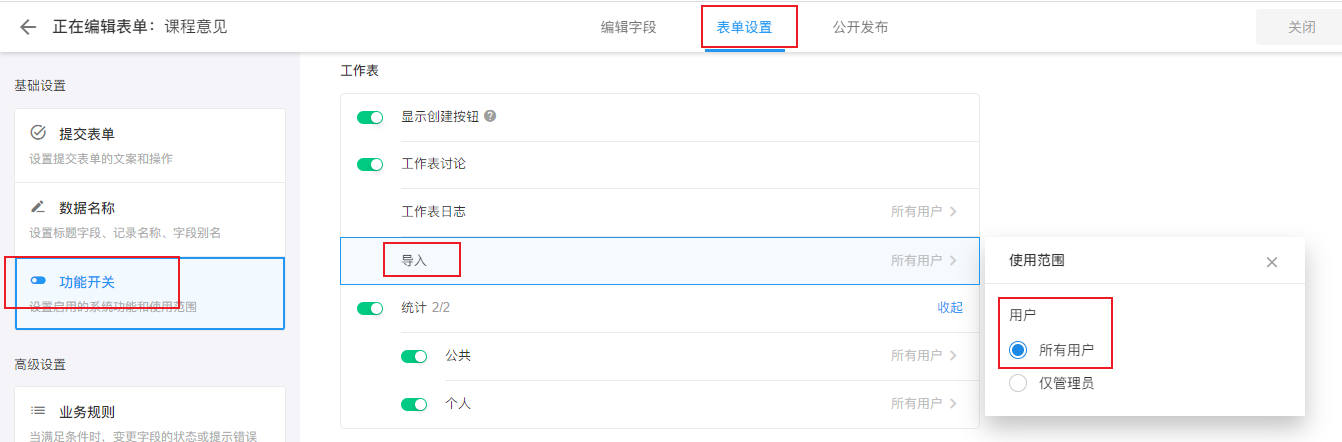Switch to the 编辑字段 tab

pyautogui.click(x=628, y=27)
